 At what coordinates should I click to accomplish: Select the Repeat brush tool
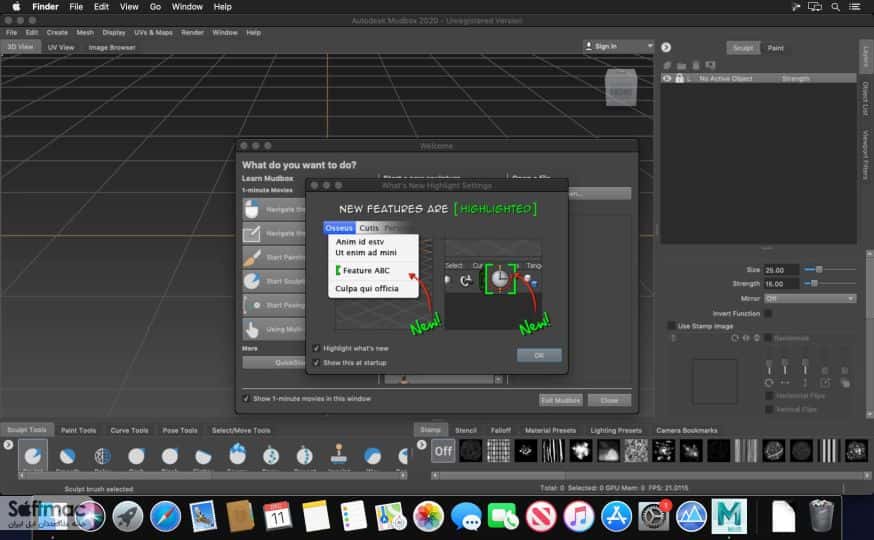[x=304, y=456]
